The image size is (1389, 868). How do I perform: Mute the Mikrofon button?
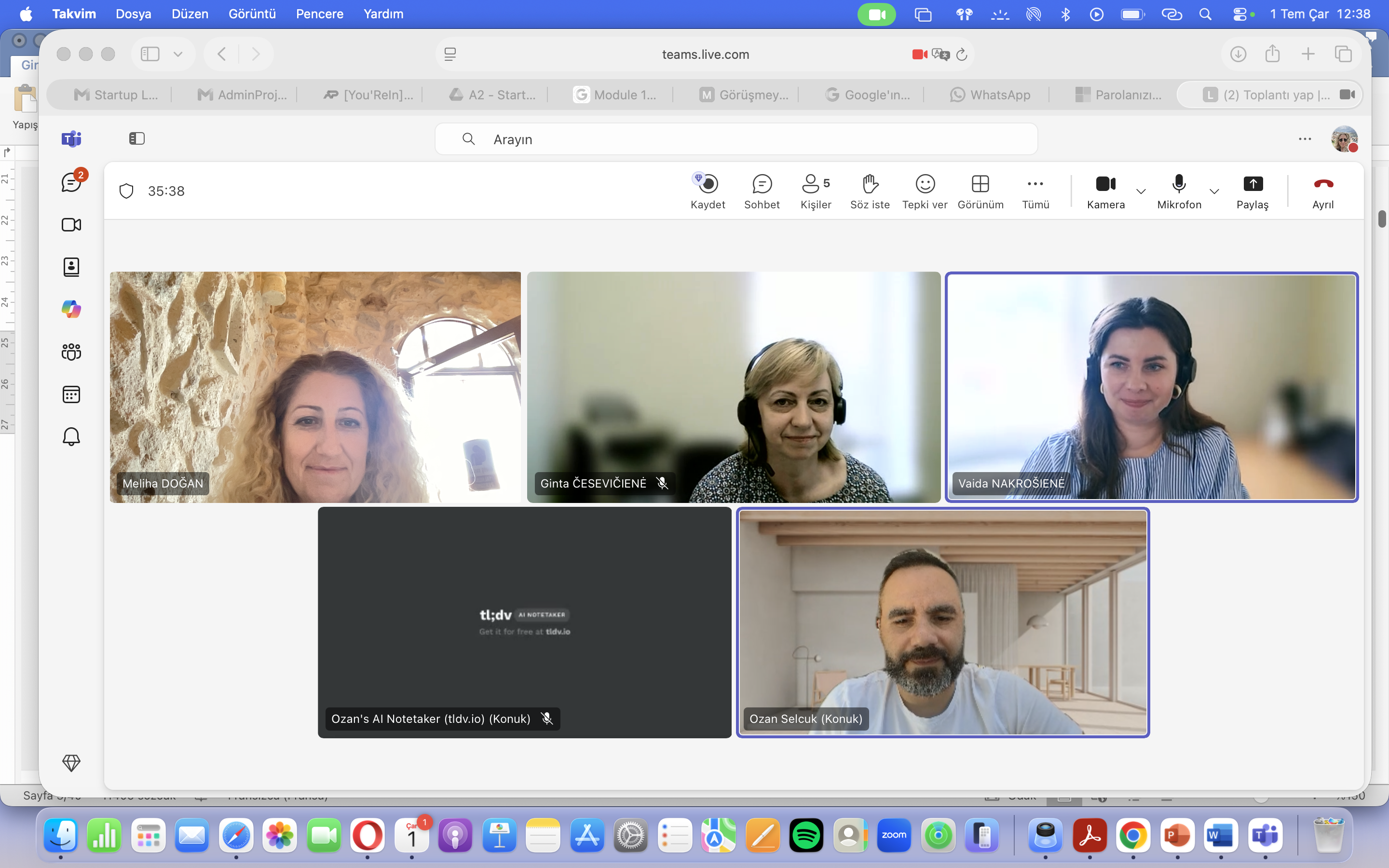coord(1179,191)
